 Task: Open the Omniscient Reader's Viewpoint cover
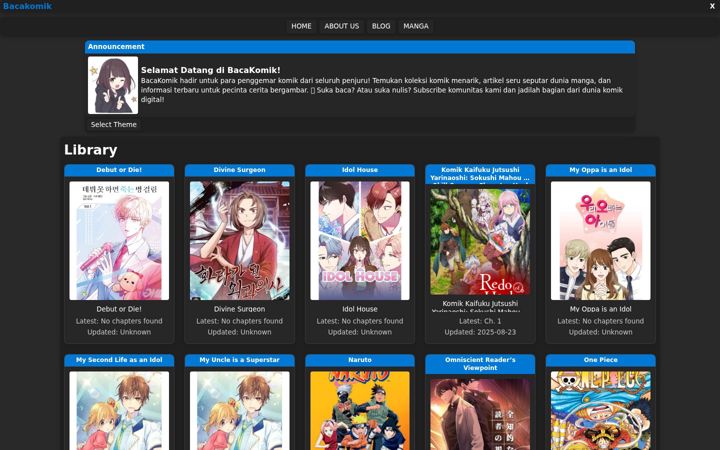click(480, 414)
